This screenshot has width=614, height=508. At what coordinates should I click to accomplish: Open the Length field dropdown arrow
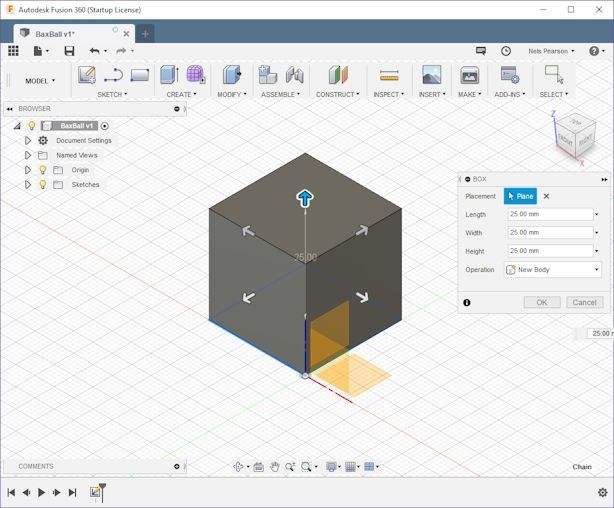point(597,214)
